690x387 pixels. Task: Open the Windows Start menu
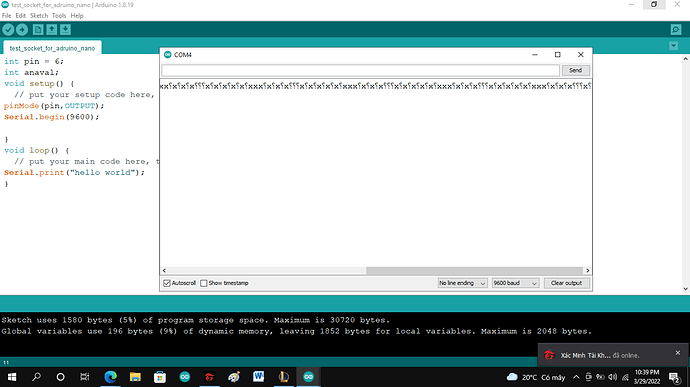12,377
